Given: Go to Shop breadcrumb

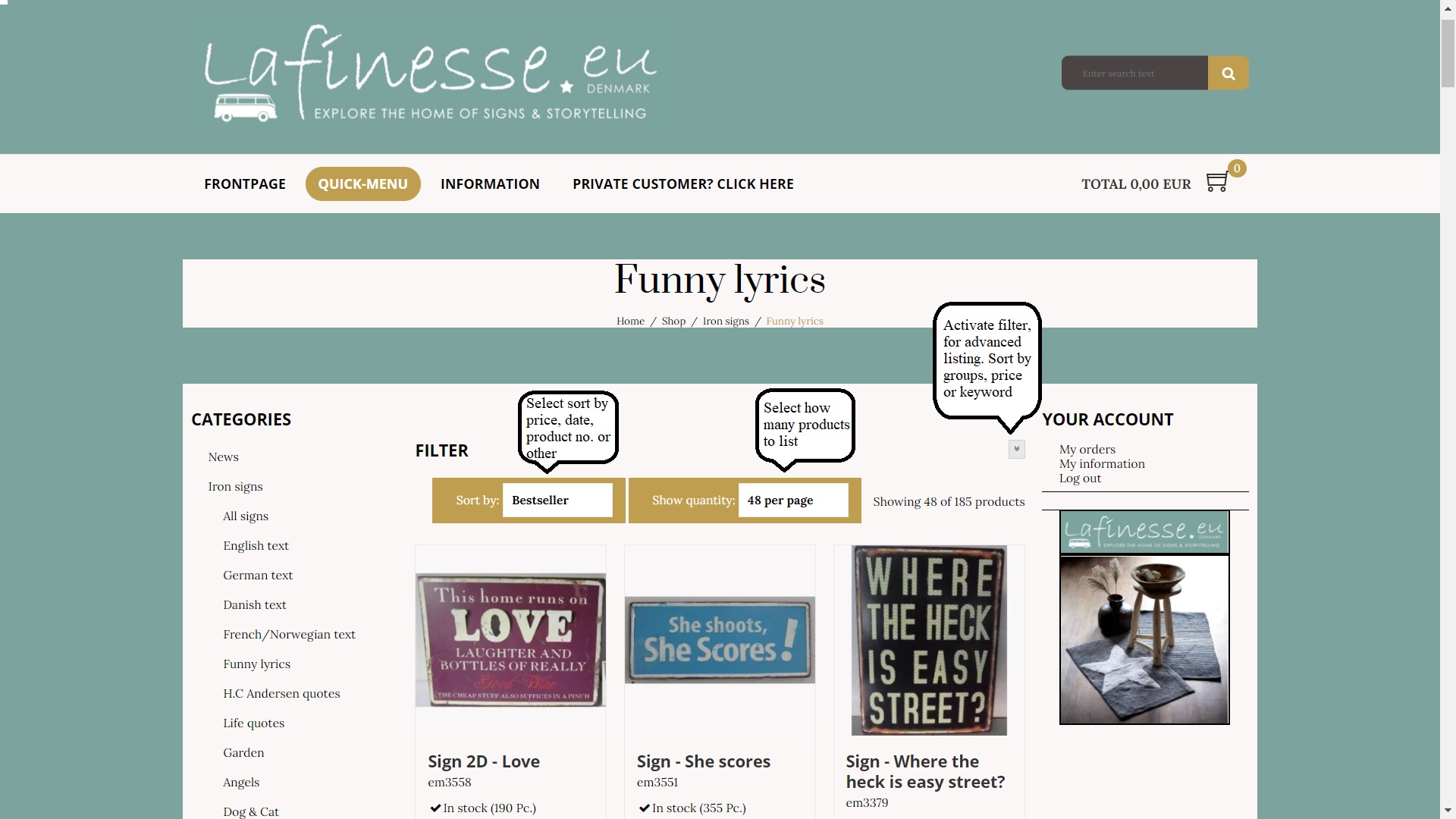Looking at the screenshot, I should [x=673, y=321].
